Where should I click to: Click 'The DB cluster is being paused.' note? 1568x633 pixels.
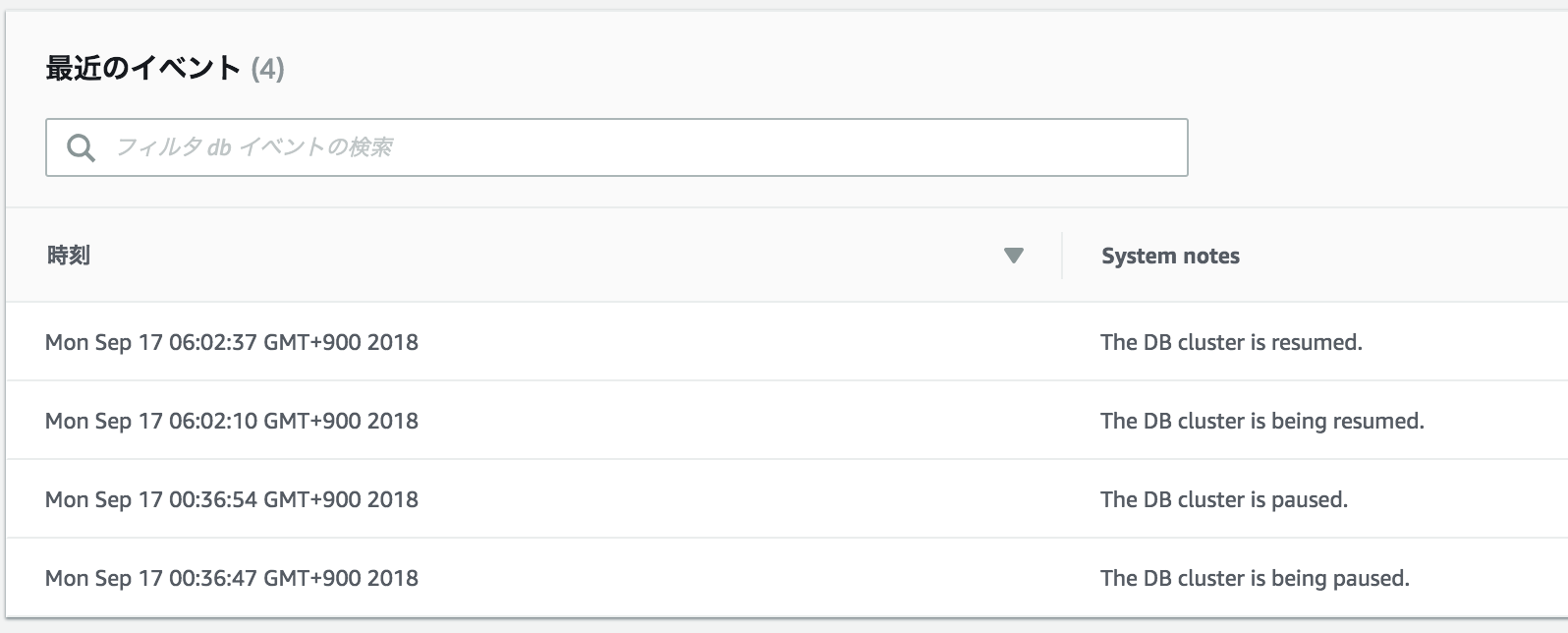pyautogui.click(x=1255, y=578)
